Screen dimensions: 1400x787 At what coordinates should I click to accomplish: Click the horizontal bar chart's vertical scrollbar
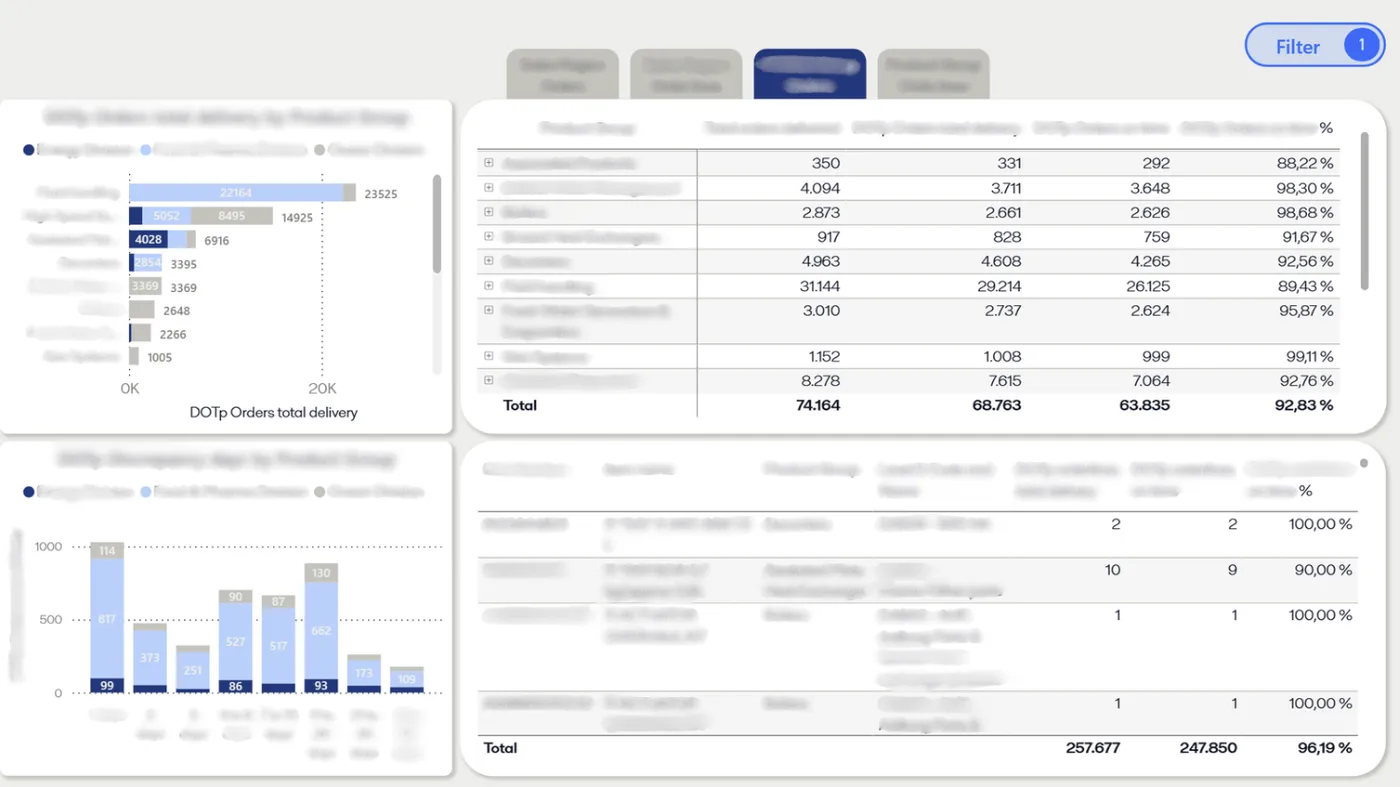(436, 224)
